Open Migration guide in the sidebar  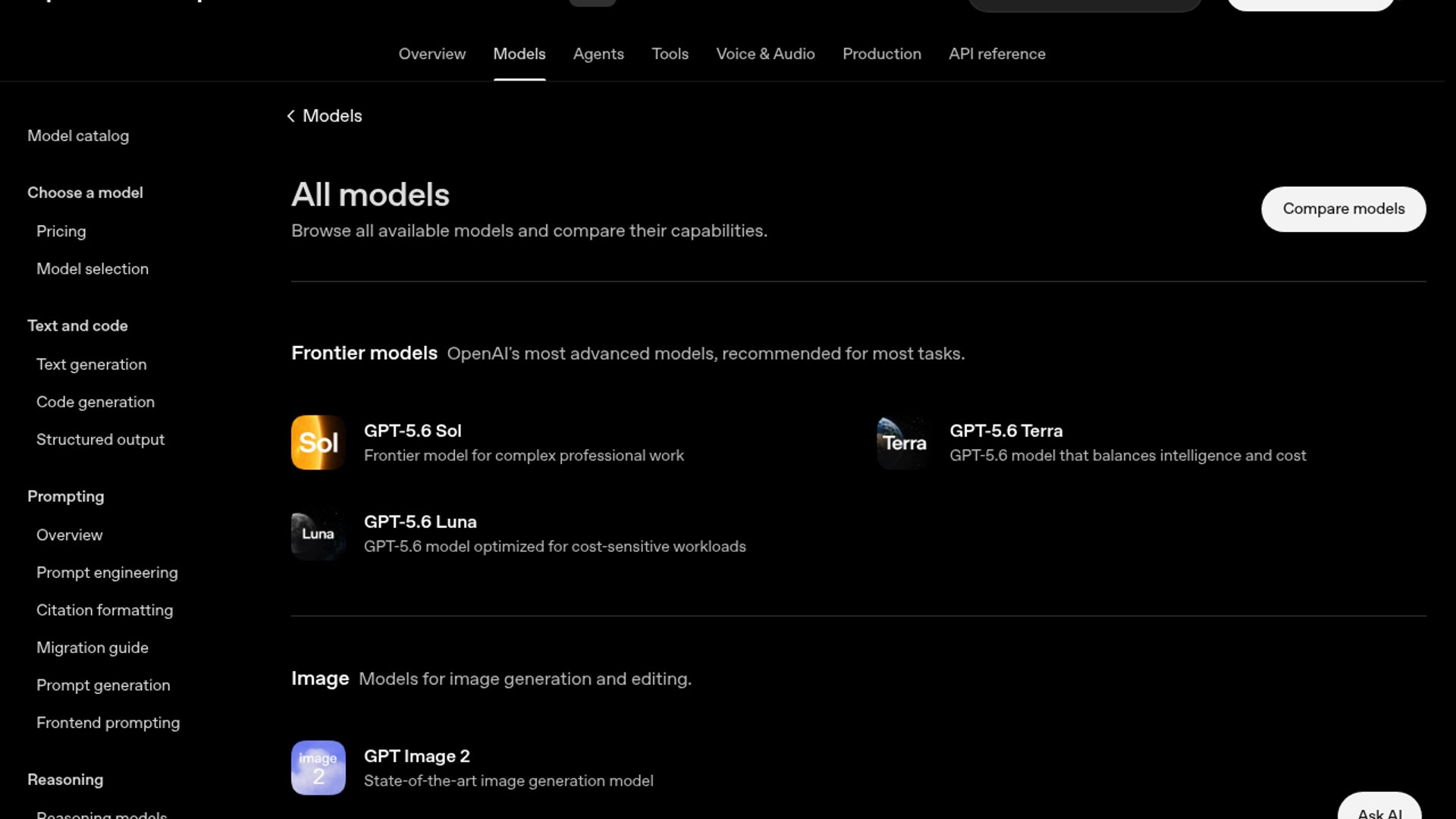pos(93,648)
